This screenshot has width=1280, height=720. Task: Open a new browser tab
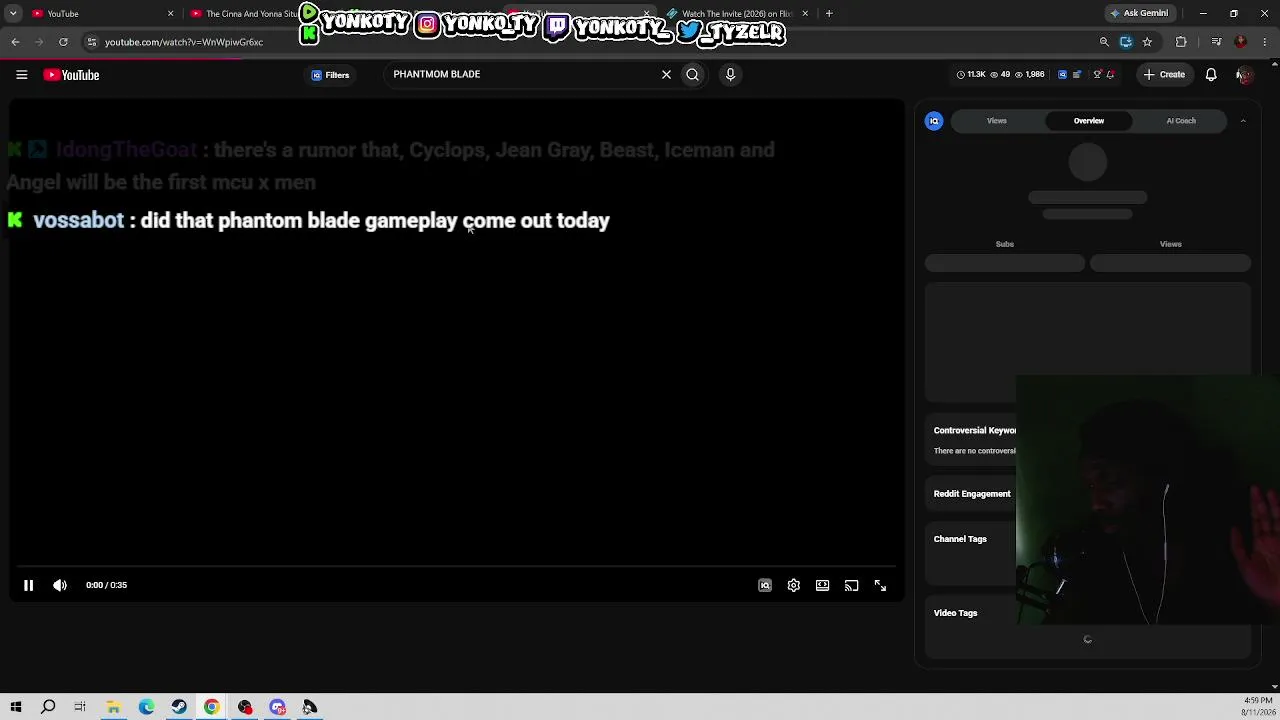[x=829, y=13]
